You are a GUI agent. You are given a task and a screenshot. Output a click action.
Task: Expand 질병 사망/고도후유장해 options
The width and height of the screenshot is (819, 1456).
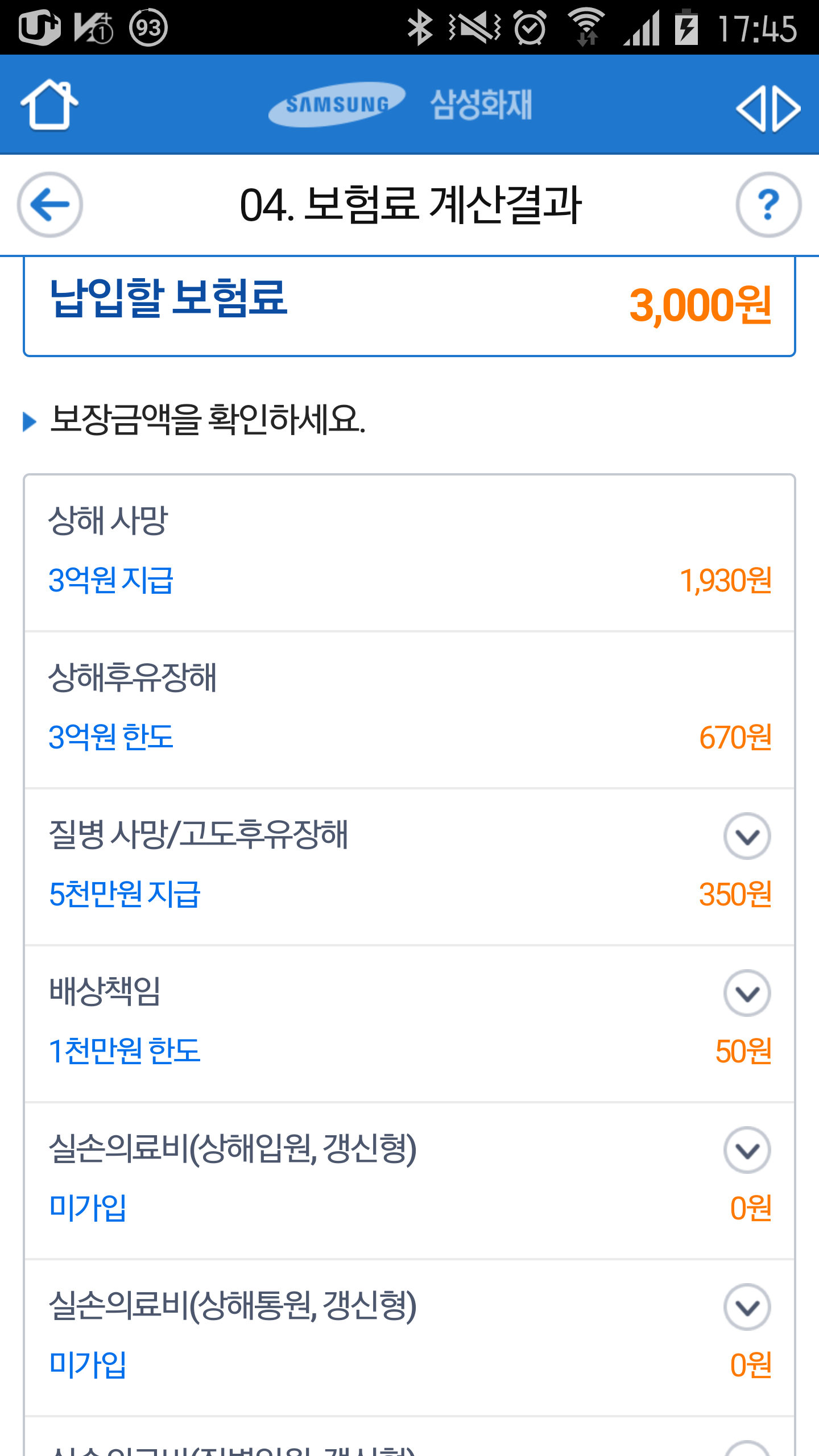747,836
